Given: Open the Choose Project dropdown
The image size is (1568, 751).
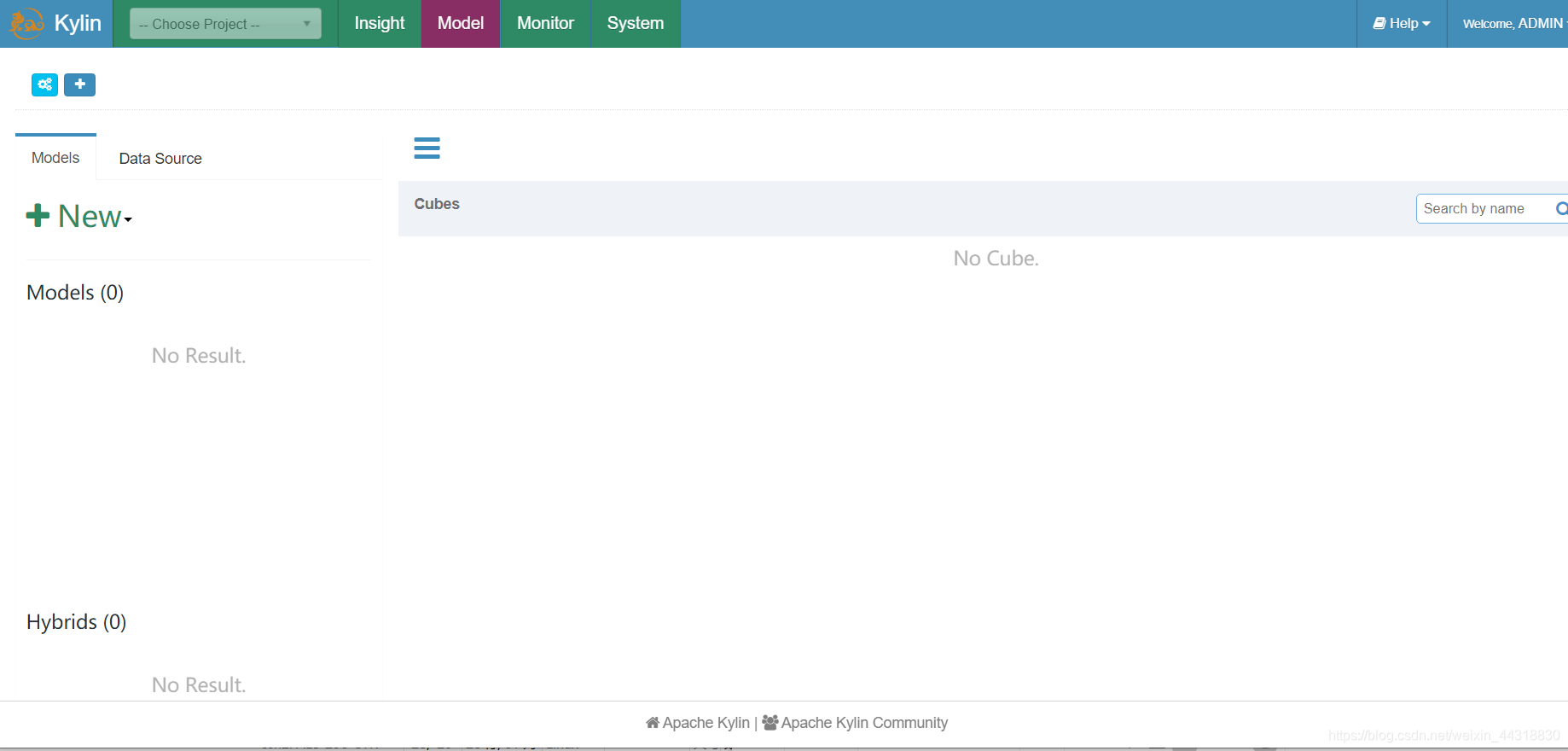Looking at the screenshot, I should 225,24.
